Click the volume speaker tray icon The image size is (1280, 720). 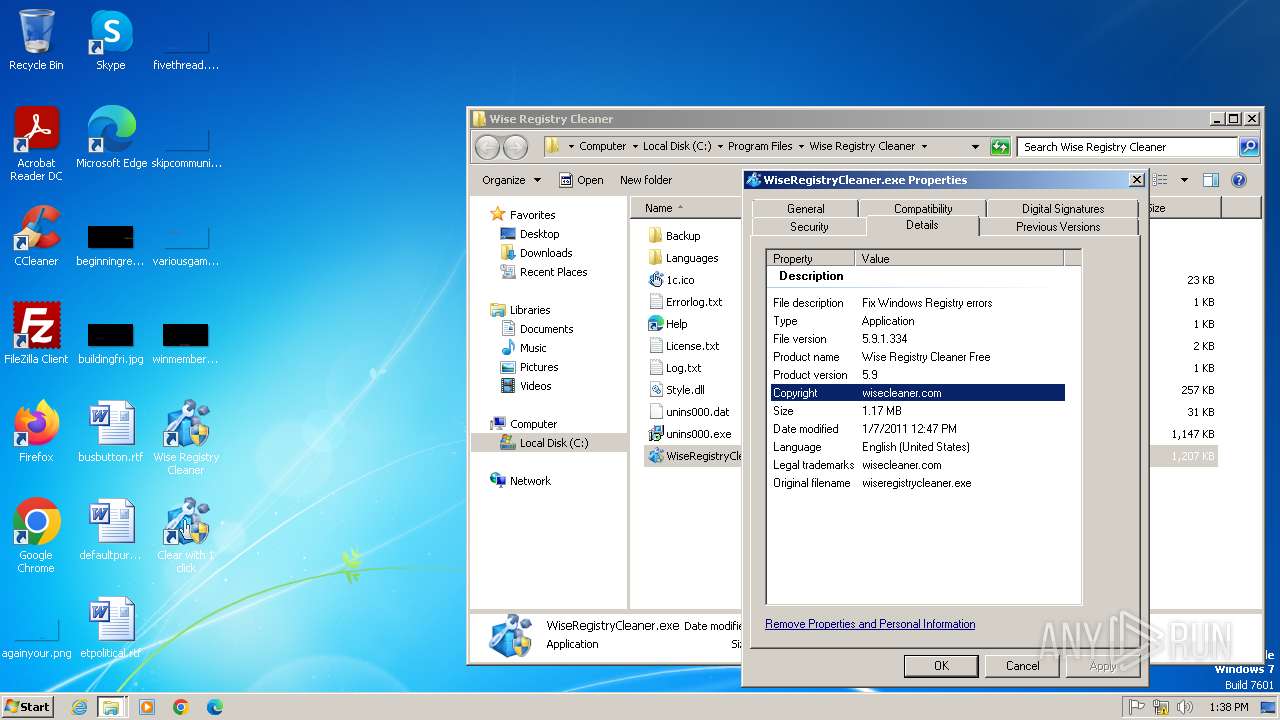click(x=1185, y=707)
